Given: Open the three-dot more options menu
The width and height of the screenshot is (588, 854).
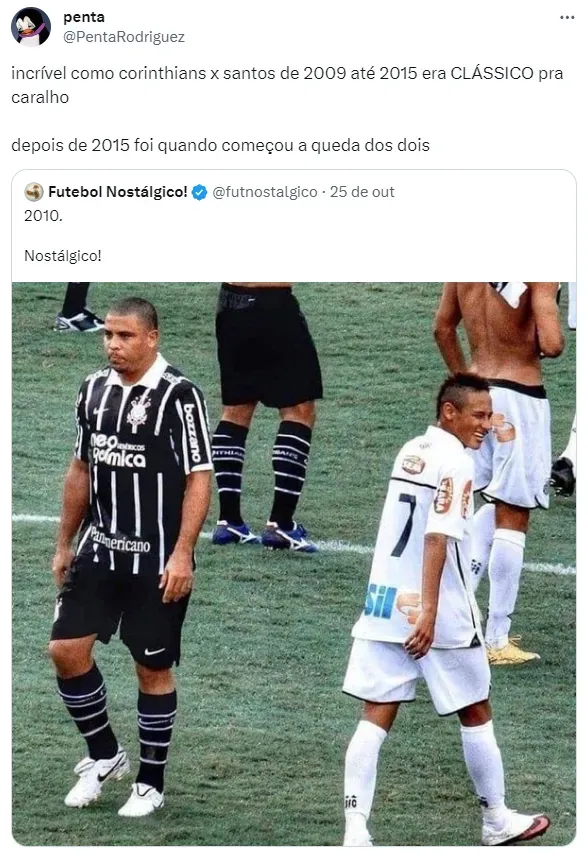Looking at the screenshot, I should [x=567, y=17].
